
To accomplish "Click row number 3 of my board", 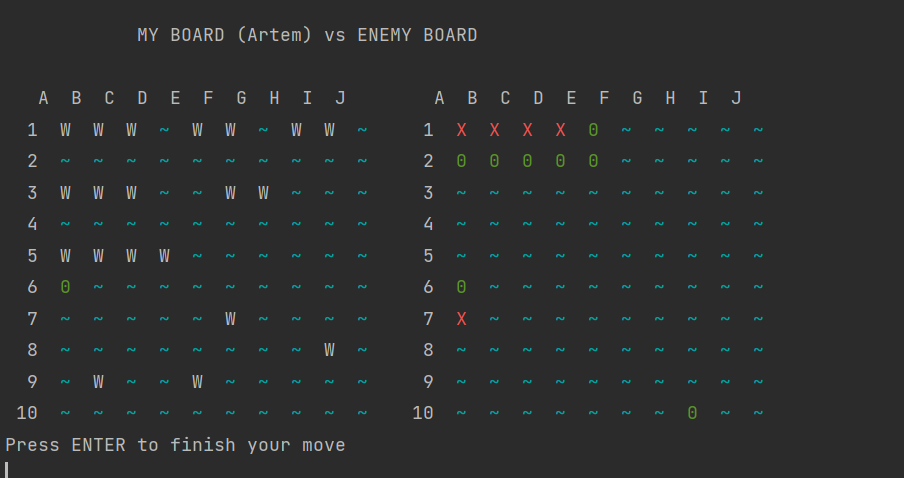I will [32, 193].
